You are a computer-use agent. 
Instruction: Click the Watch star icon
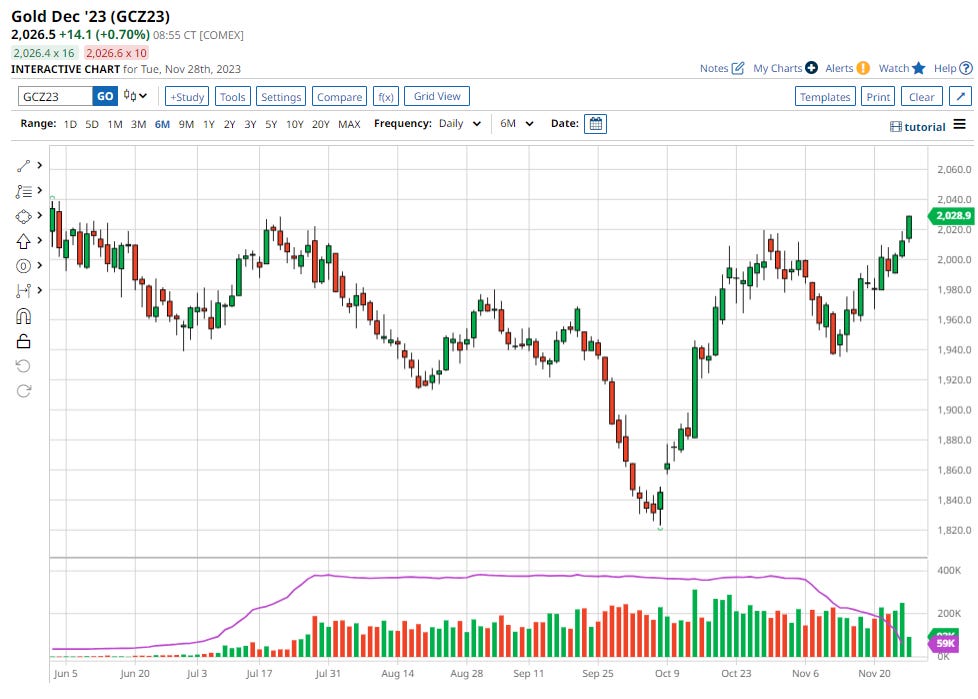click(x=919, y=68)
